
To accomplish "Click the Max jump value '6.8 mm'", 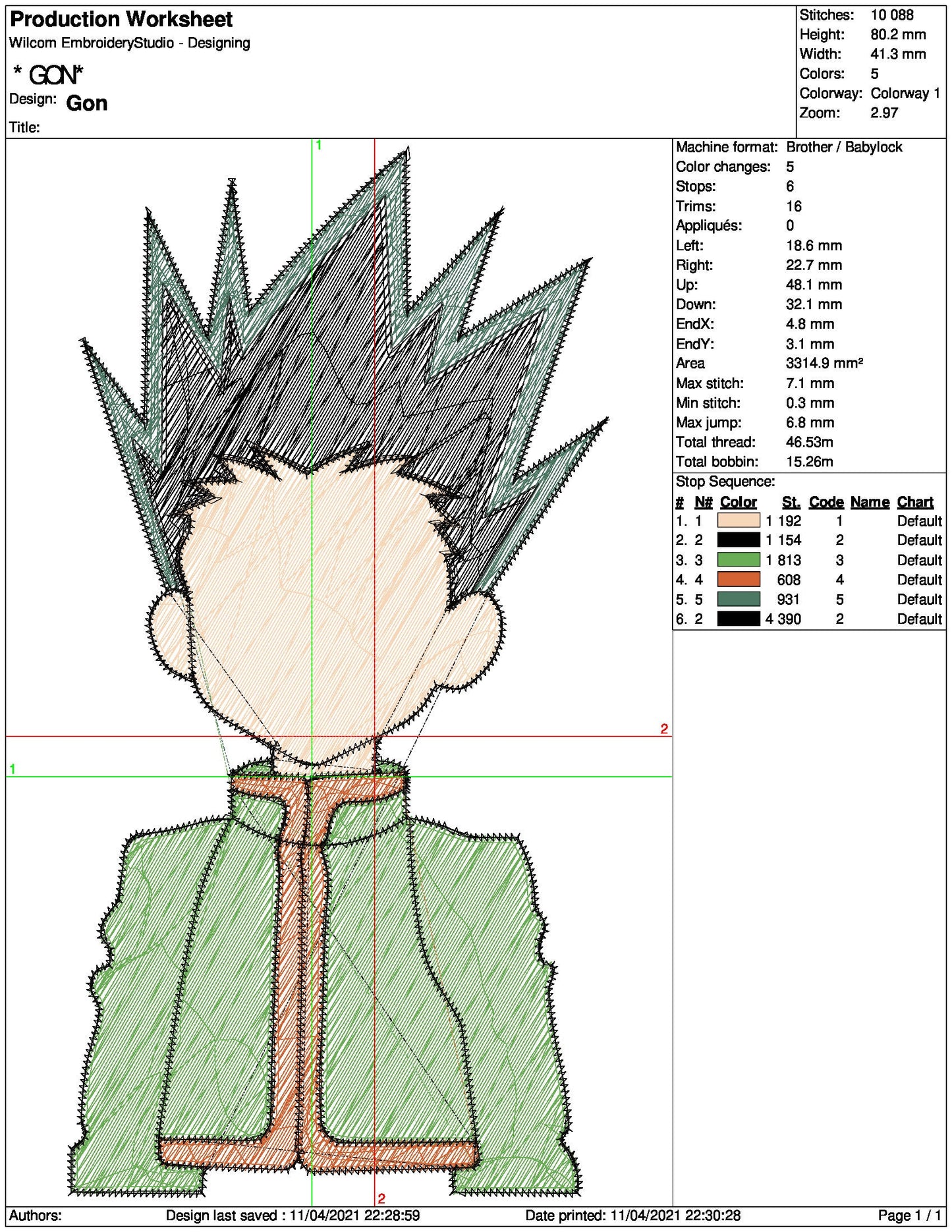I will 810,422.
